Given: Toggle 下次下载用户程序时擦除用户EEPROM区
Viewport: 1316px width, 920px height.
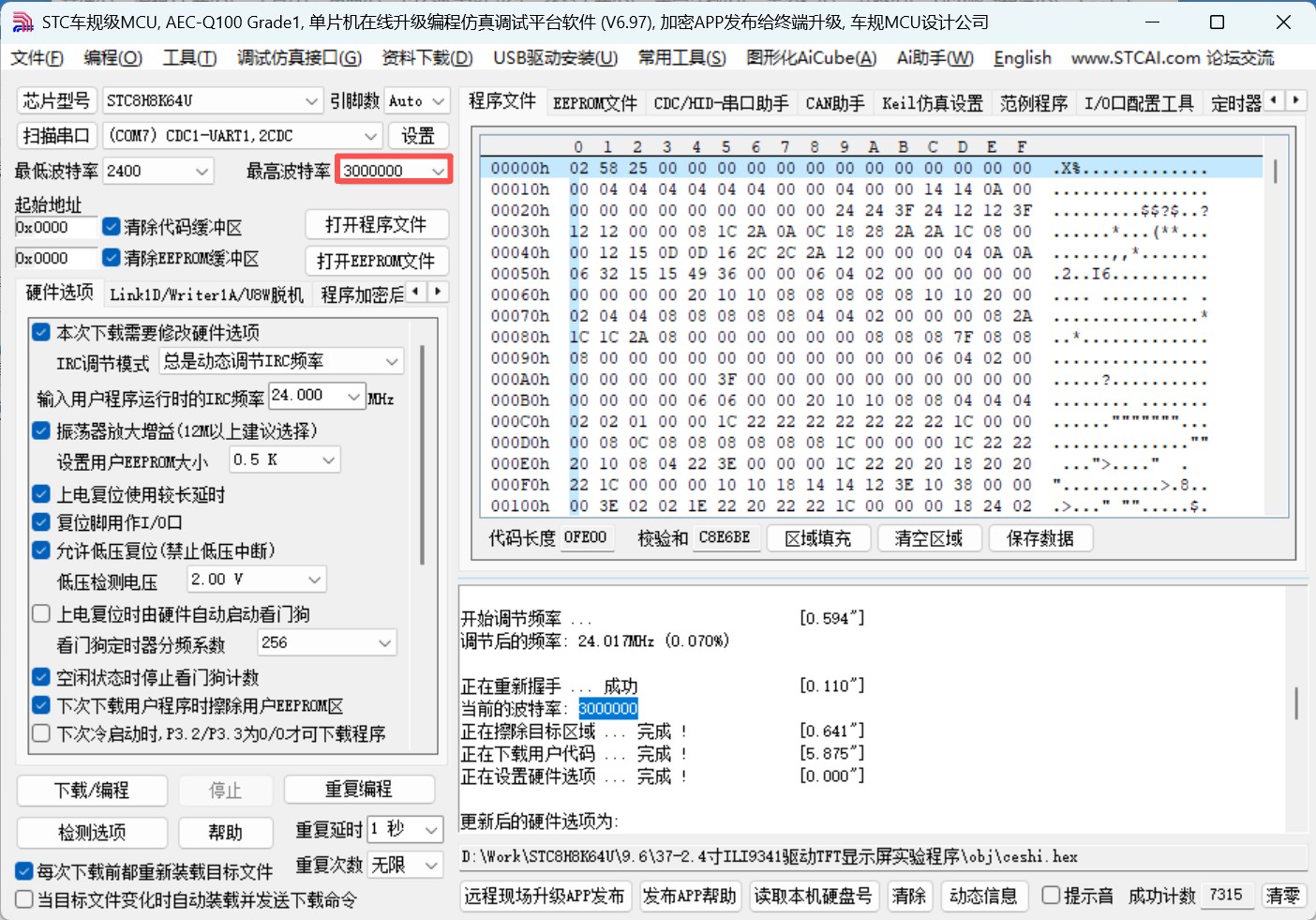Looking at the screenshot, I should point(41,705).
